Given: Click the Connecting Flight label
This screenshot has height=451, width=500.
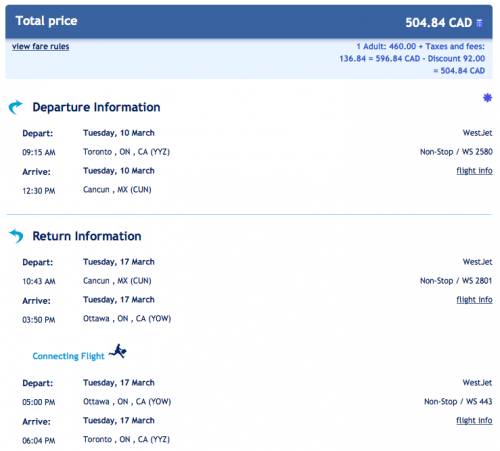Looking at the screenshot, I should click(68, 356).
